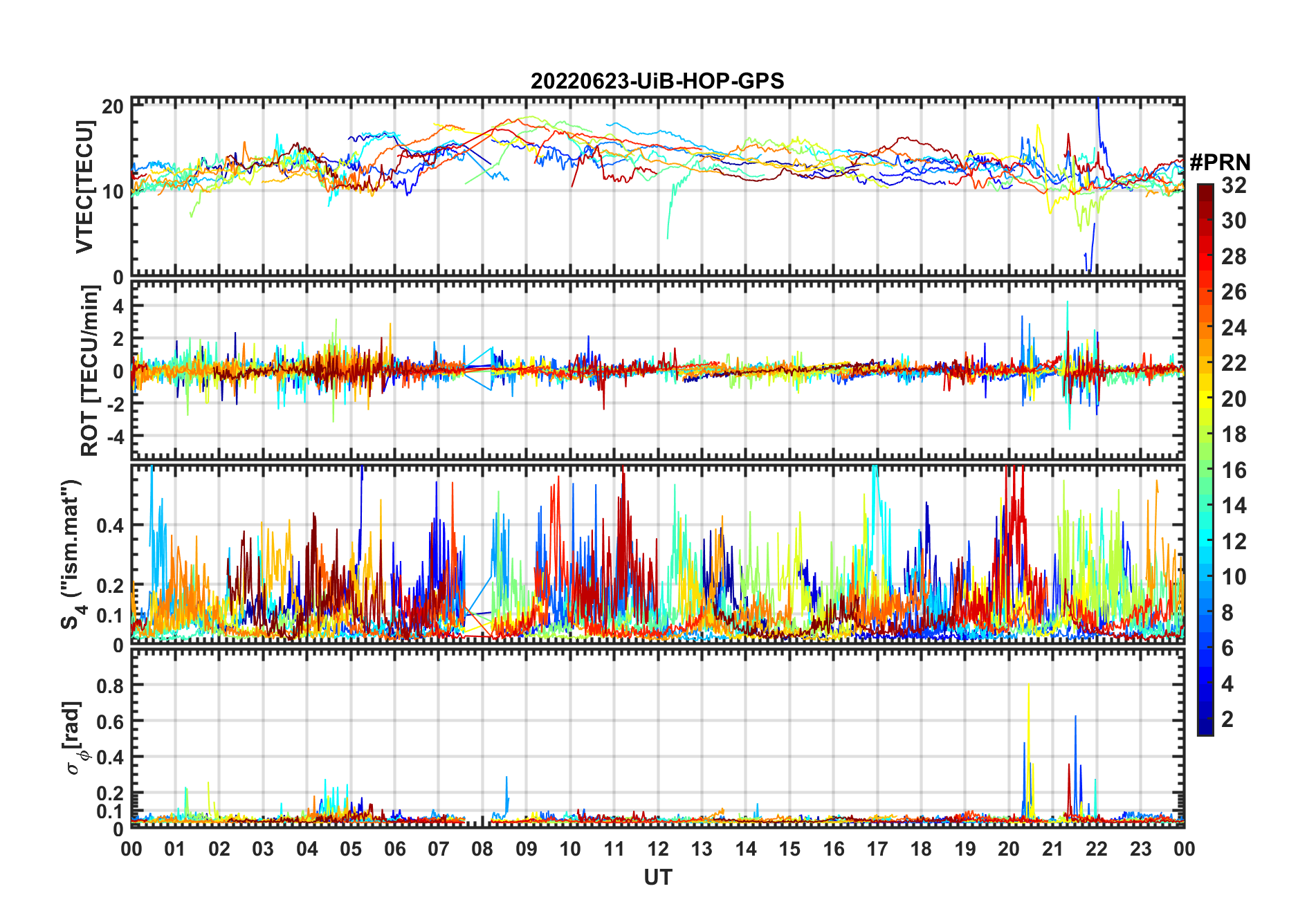Viewport: 1316px width, 920px height.
Task: Click the 20 hour tick on the UT axis
Action: coord(1009,849)
